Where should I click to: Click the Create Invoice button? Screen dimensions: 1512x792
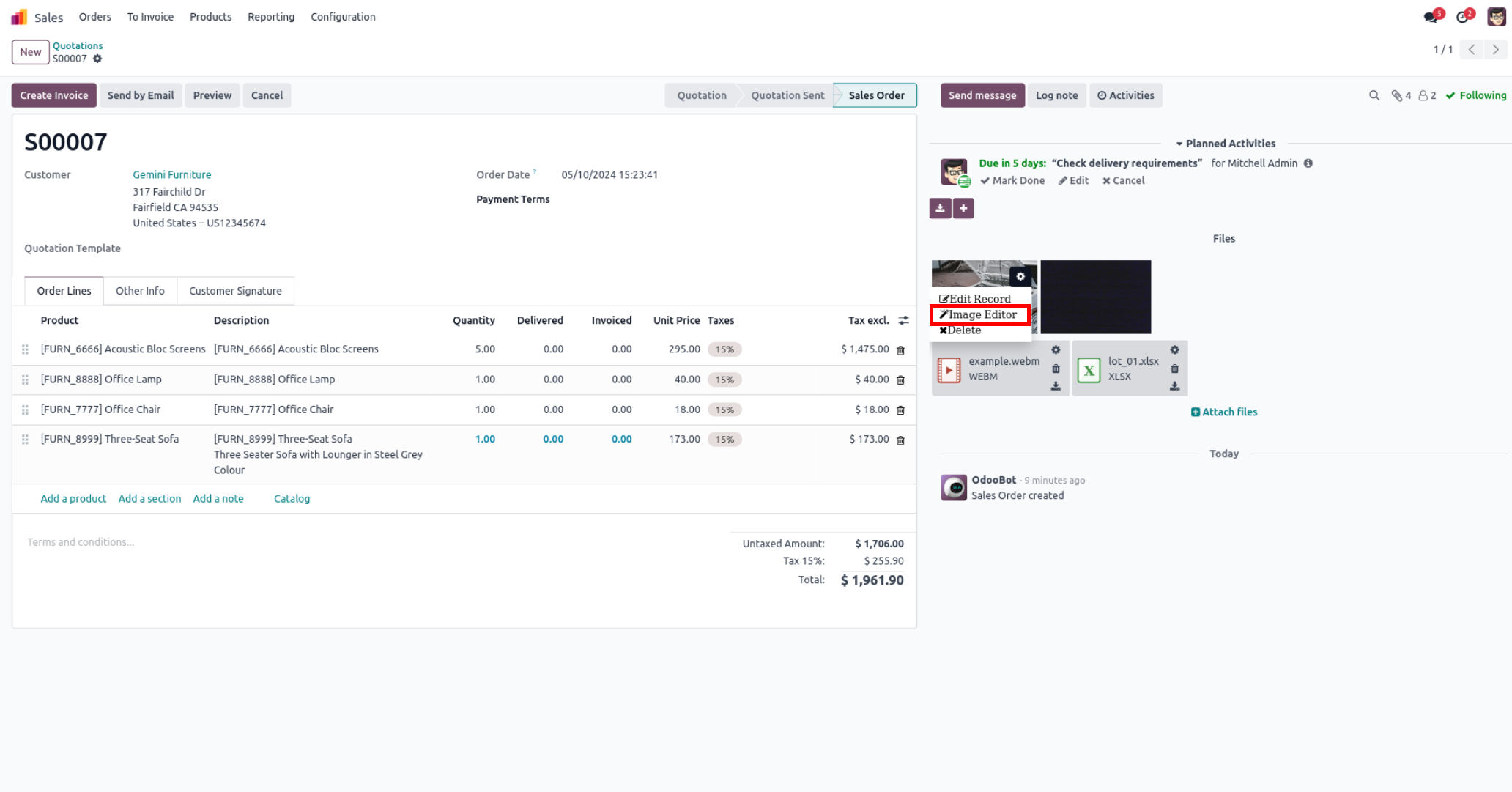pos(53,95)
